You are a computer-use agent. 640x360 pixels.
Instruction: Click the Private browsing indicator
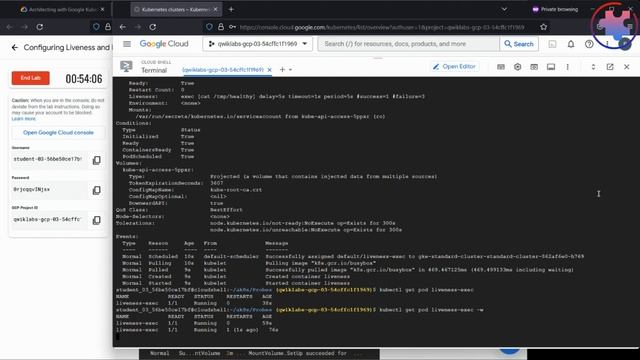coord(555,9)
